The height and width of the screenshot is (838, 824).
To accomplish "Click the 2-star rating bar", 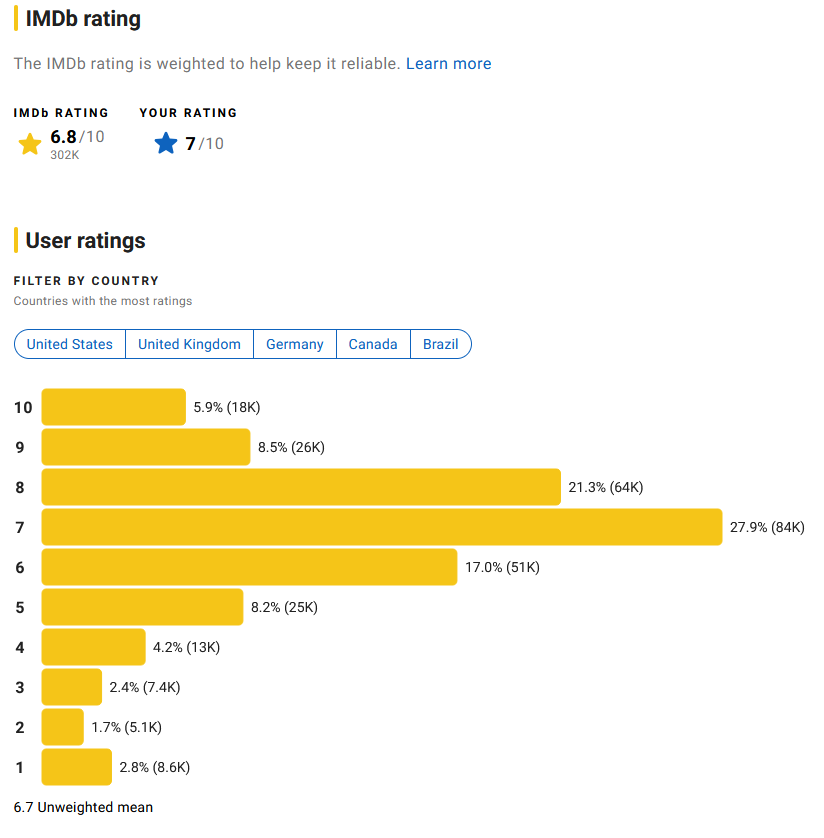I will pos(63,727).
